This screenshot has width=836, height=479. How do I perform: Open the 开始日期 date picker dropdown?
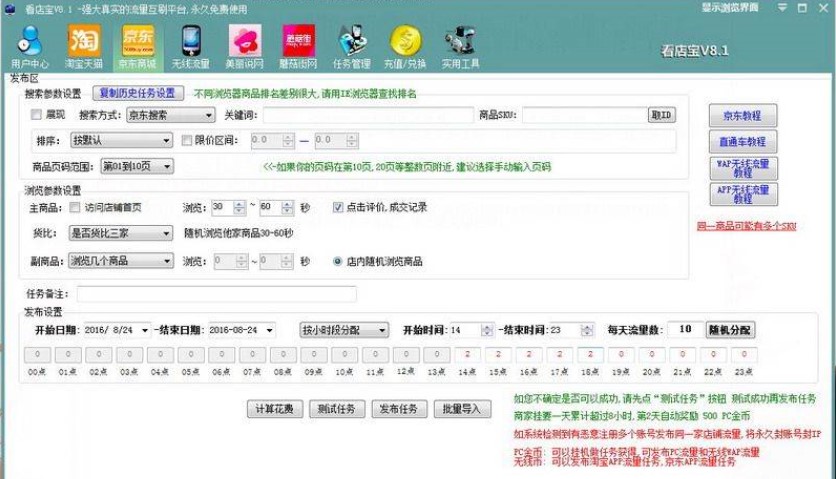(x=144, y=331)
